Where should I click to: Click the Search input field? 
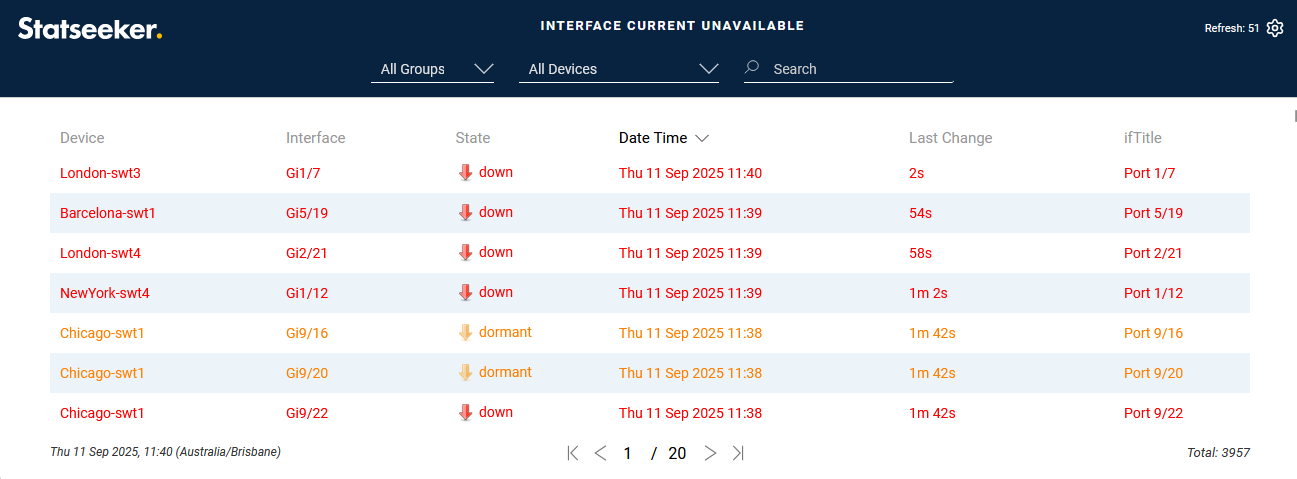[x=860, y=69]
